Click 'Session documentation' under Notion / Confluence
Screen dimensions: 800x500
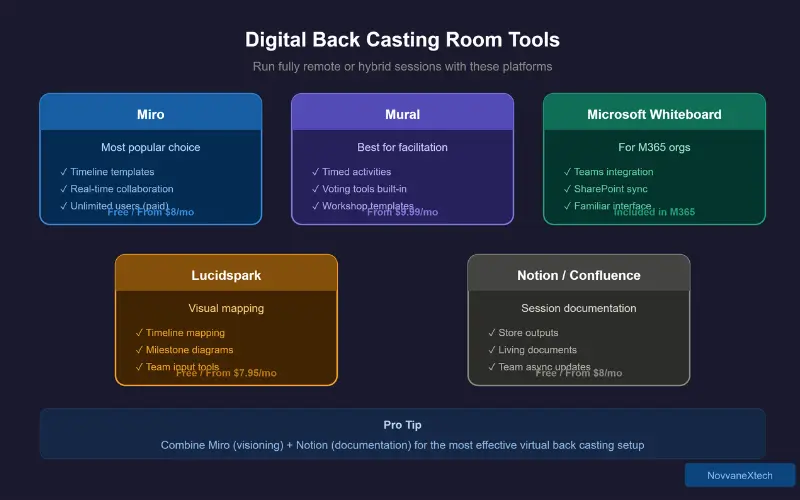point(579,309)
